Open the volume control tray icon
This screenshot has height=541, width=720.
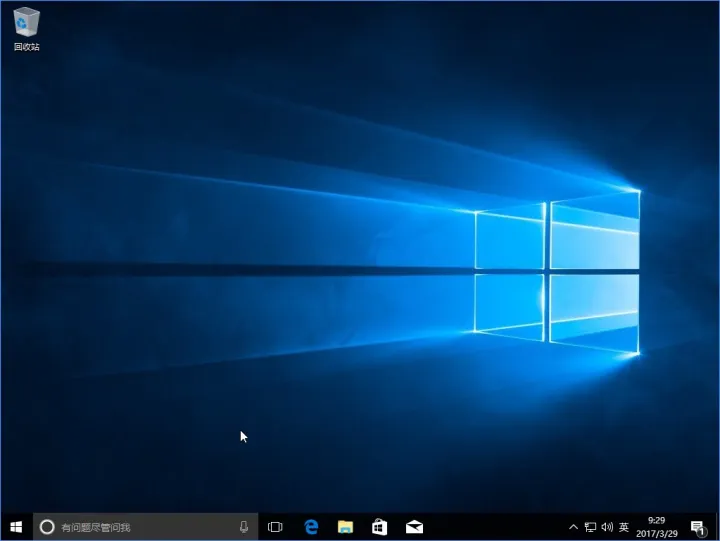(x=607, y=527)
